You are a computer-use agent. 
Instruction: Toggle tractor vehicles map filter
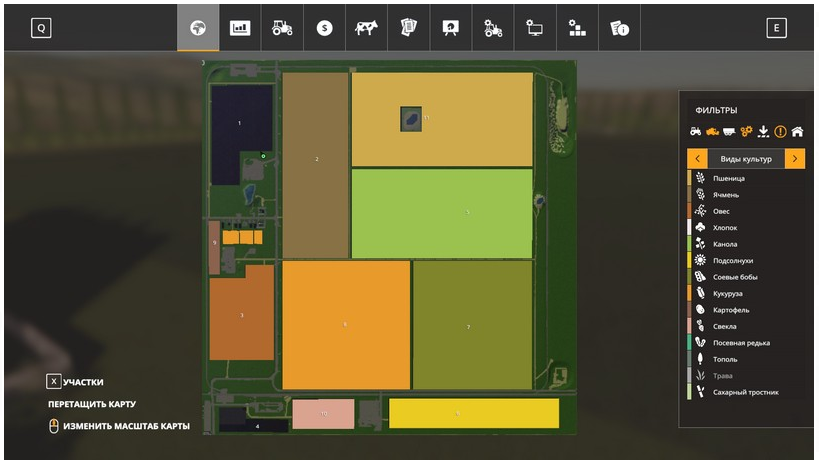point(696,131)
